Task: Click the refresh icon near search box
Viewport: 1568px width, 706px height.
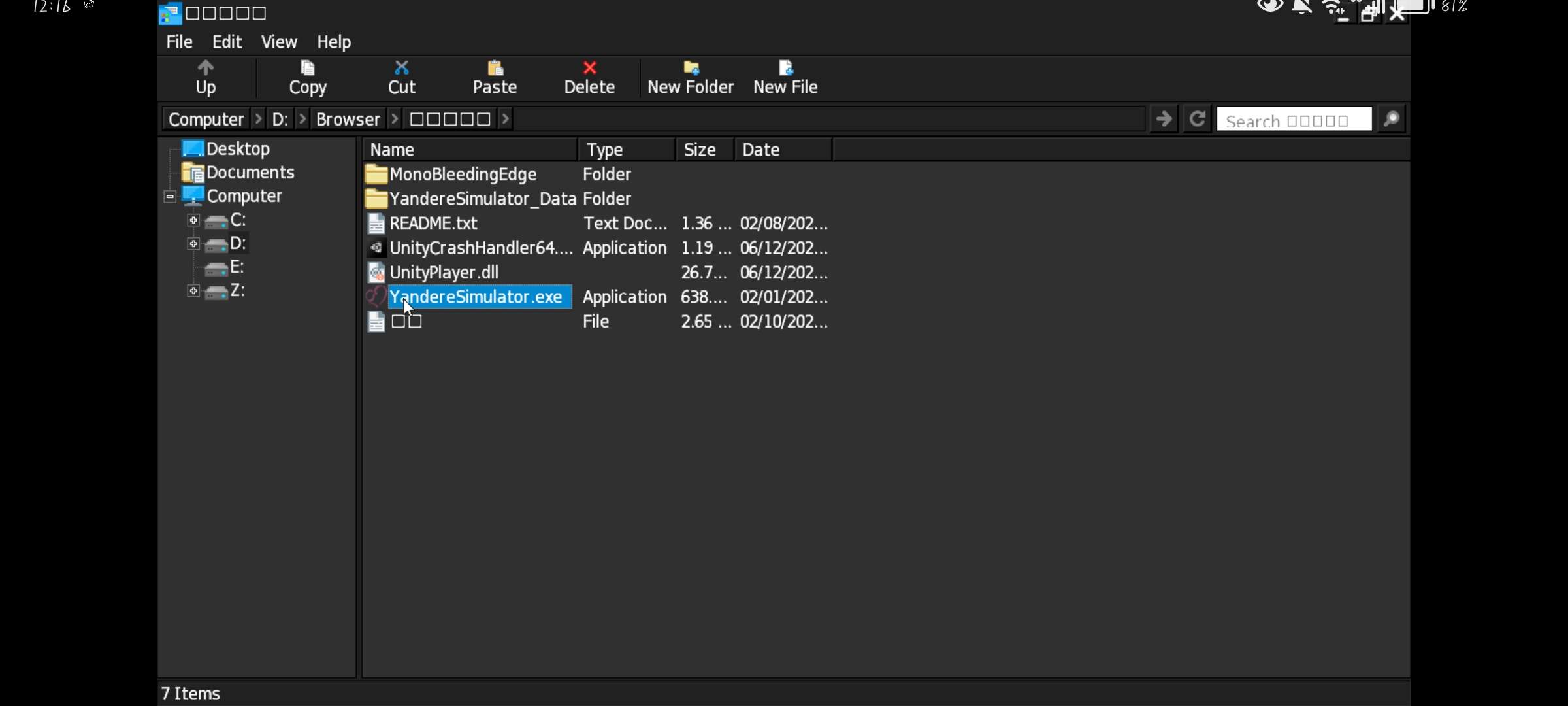Action: pyautogui.click(x=1197, y=119)
